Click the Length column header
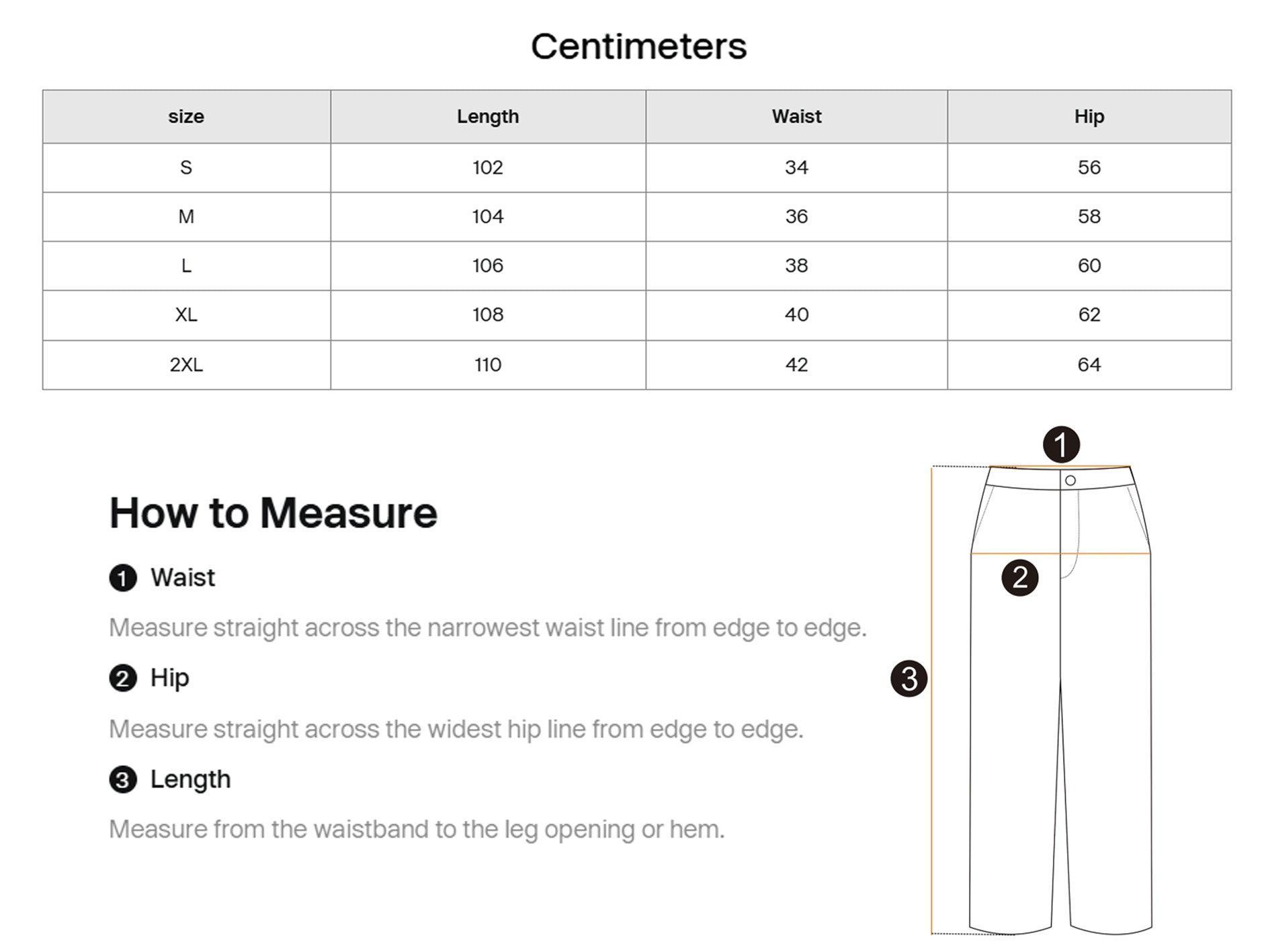The width and height of the screenshot is (1270, 952). pos(488,117)
